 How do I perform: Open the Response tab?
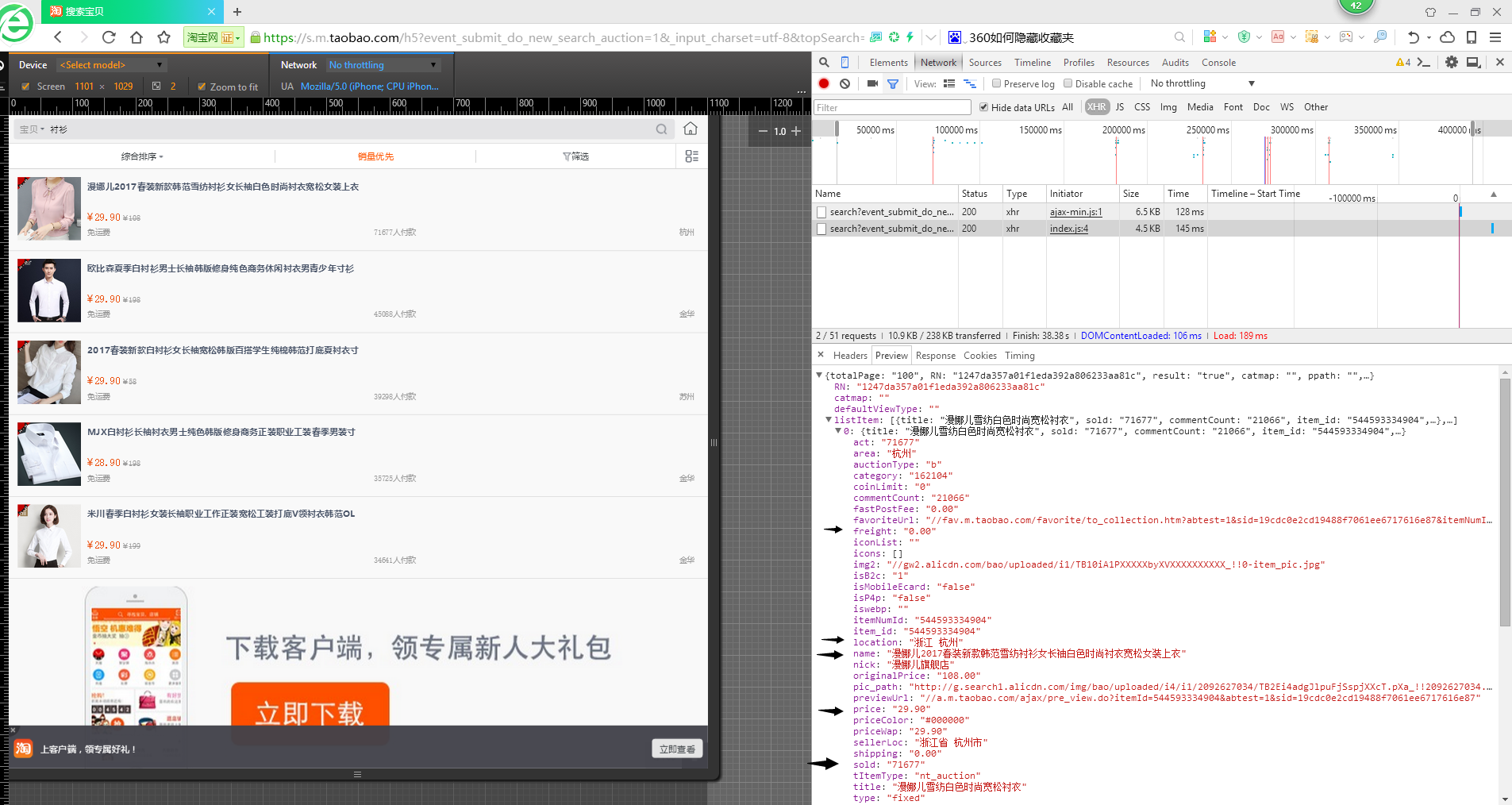tap(935, 356)
